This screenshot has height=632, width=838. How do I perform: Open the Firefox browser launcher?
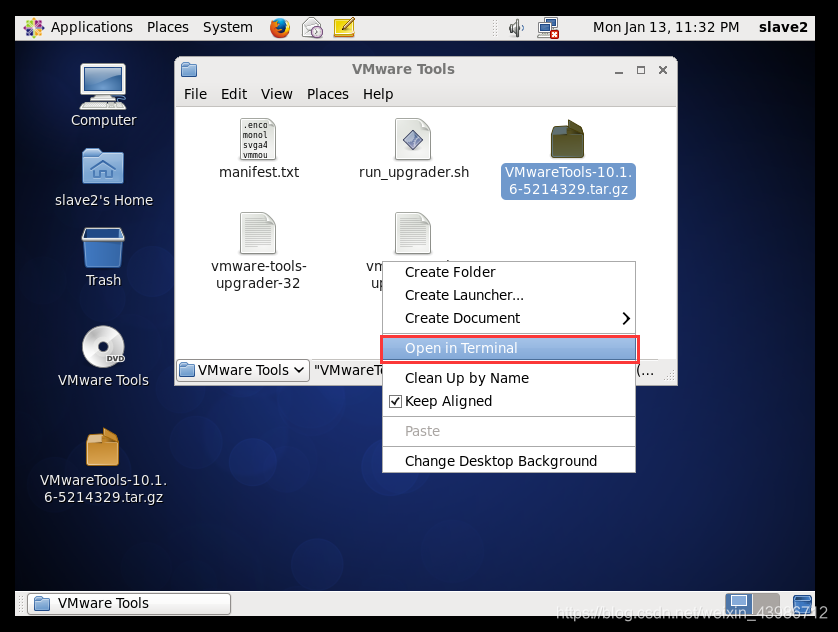pyautogui.click(x=280, y=28)
